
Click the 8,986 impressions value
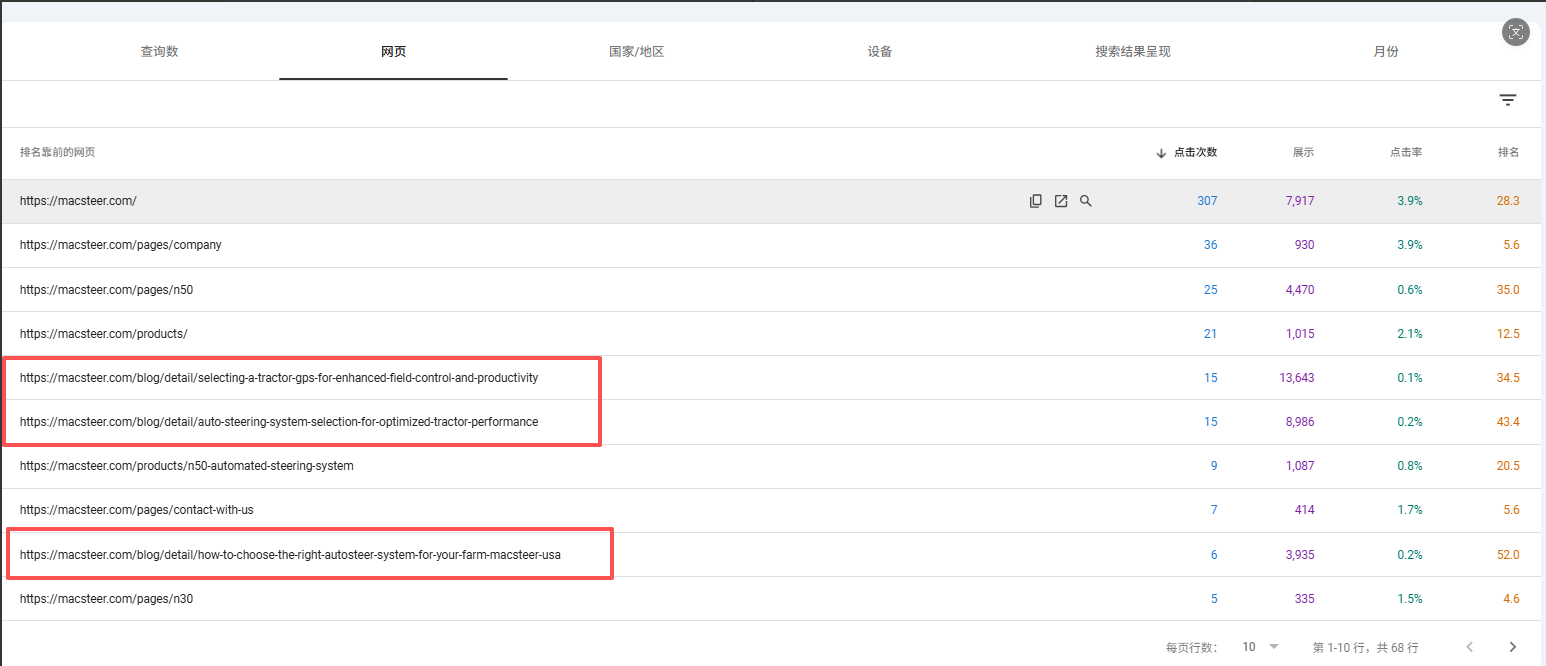1300,422
